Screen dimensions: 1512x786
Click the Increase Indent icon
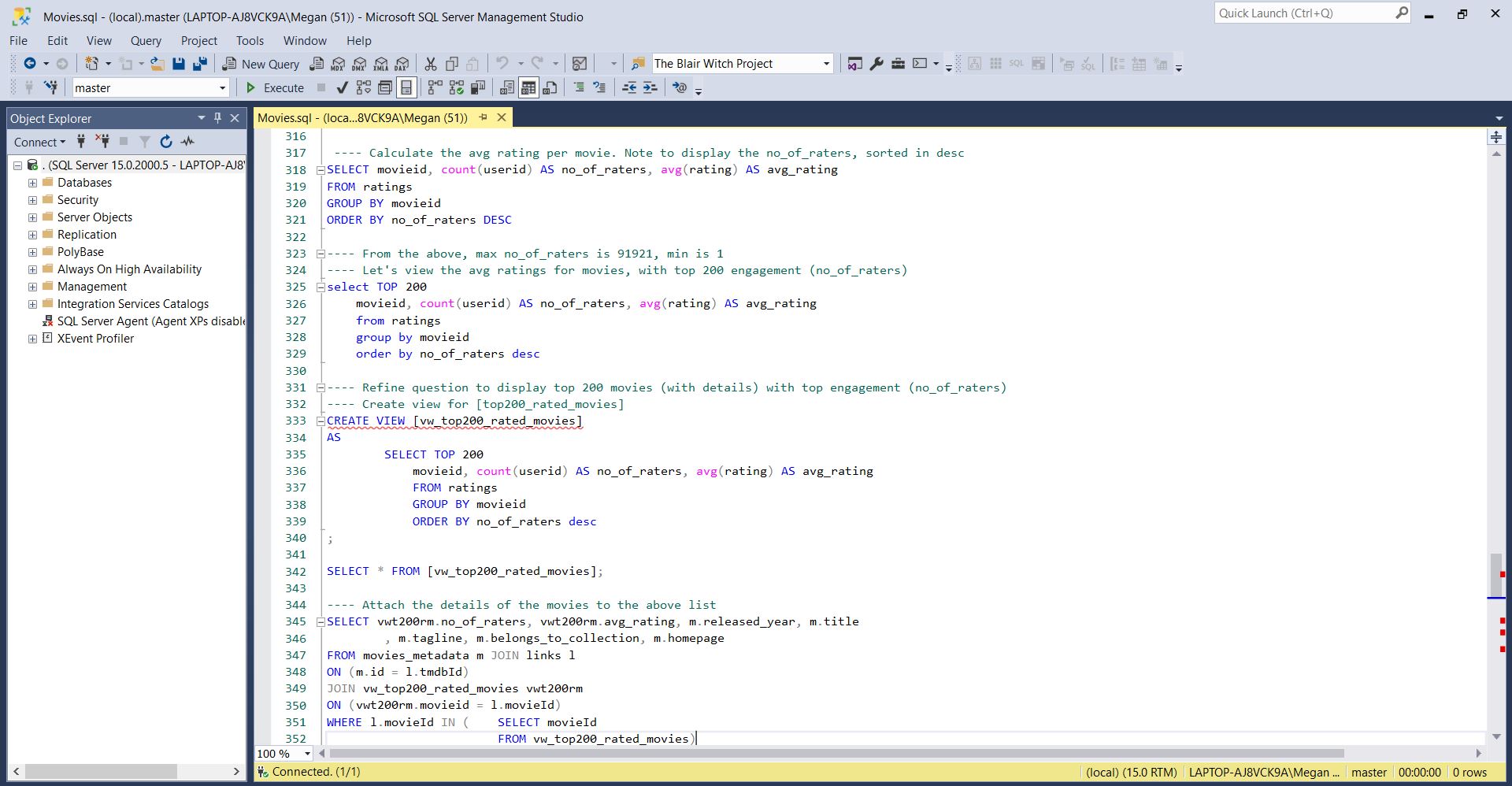[x=650, y=87]
